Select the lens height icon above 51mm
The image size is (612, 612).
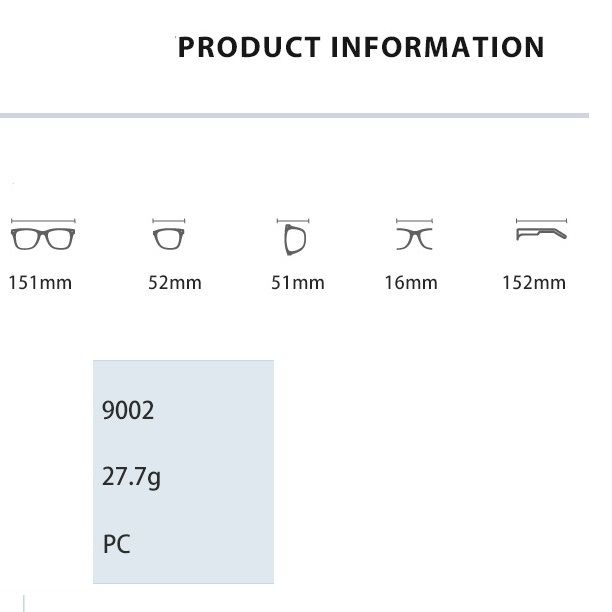pyautogui.click(x=295, y=239)
